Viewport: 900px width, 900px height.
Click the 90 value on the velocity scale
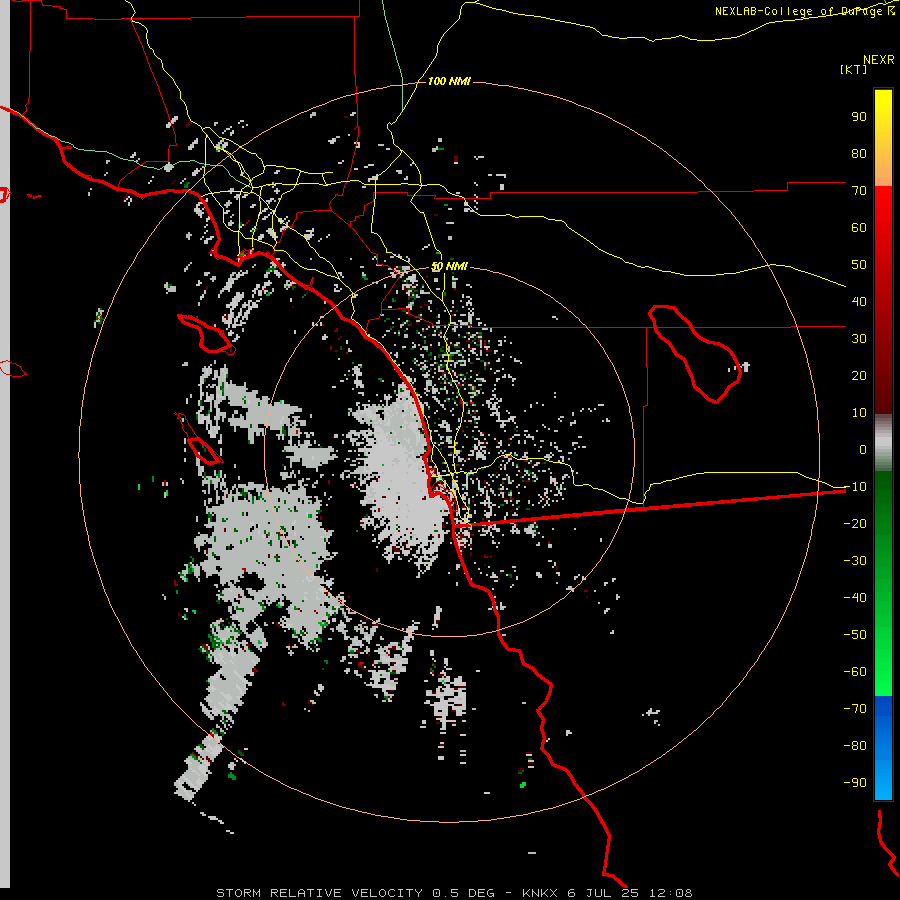point(859,117)
